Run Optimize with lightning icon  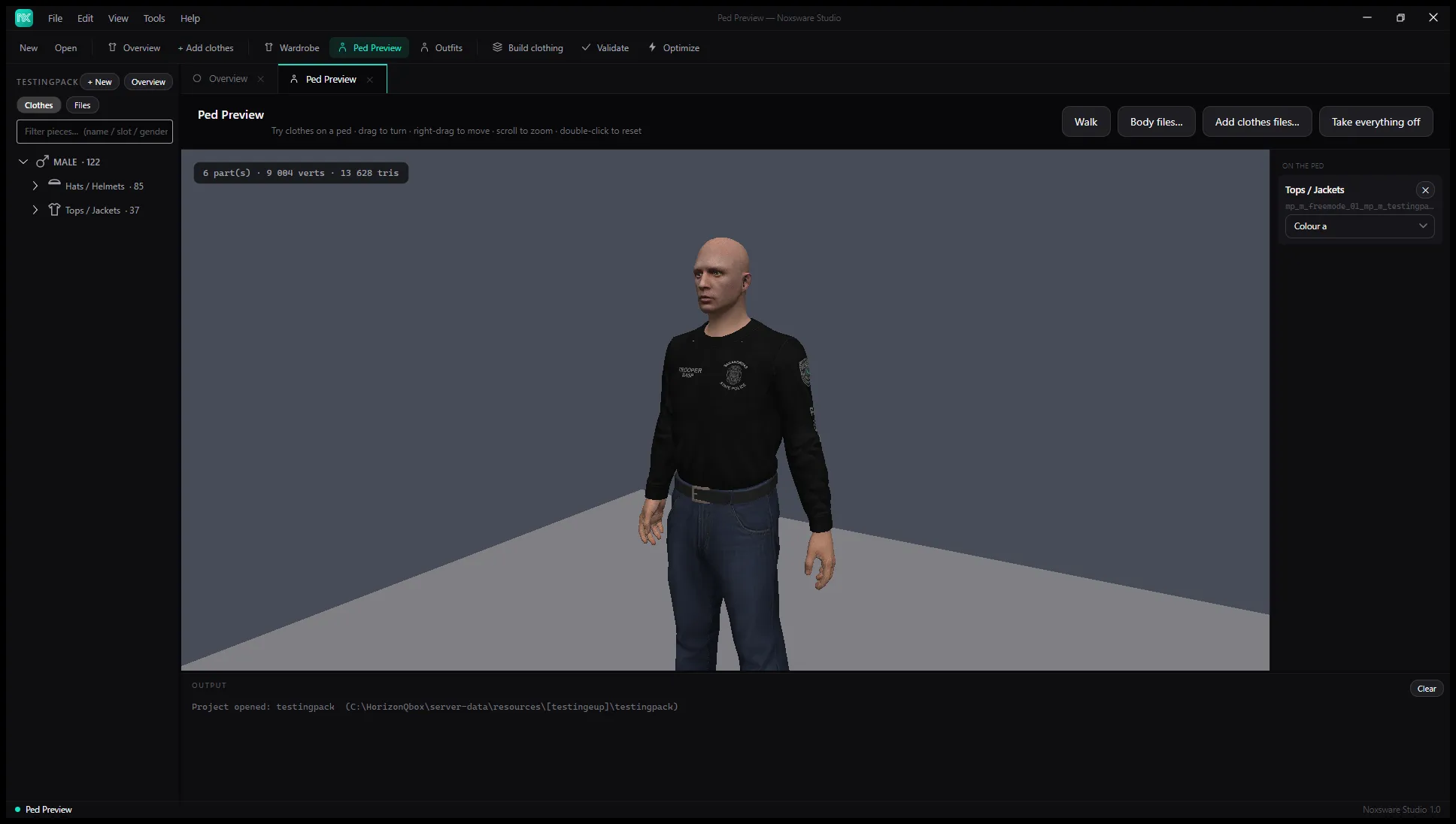tap(674, 47)
